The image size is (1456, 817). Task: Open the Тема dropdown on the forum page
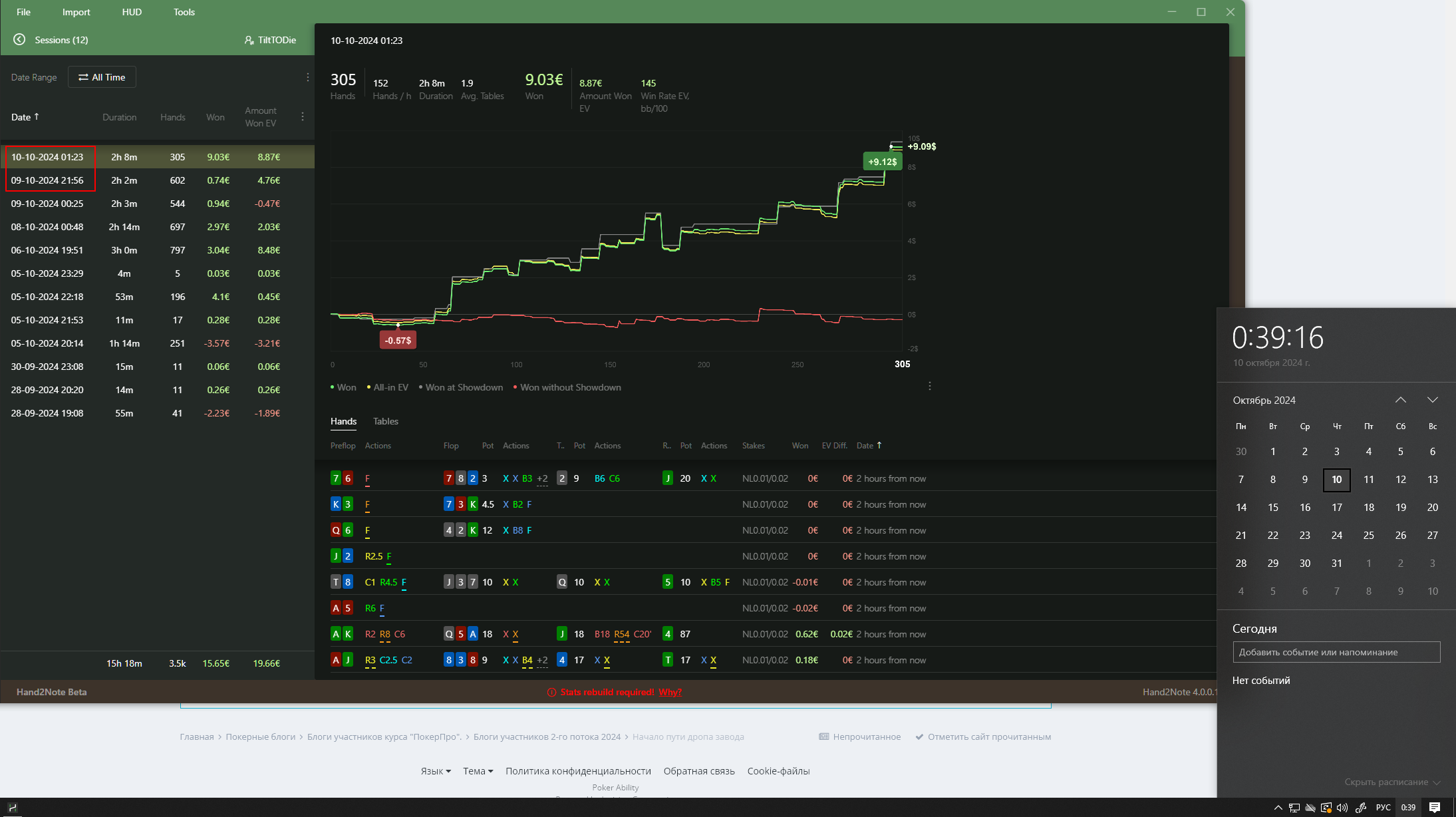click(478, 771)
